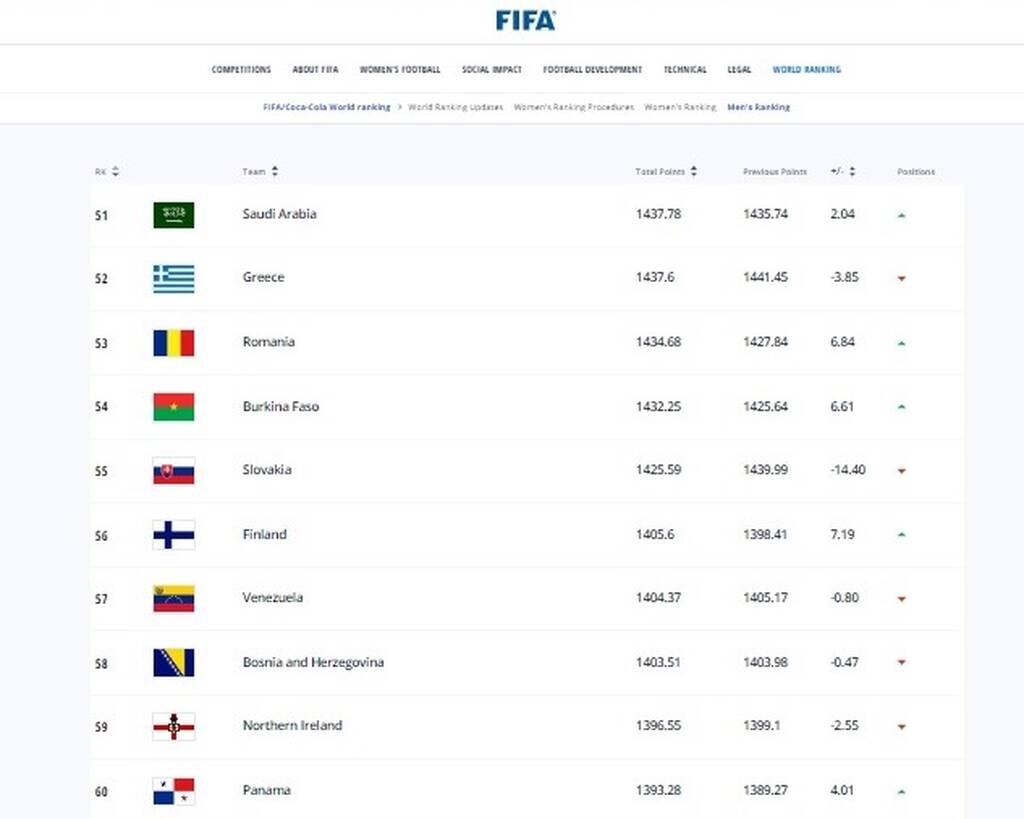Click the Finland flag icon
Image resolution: width=1024 pixels, height=819 pixels.
172,535
